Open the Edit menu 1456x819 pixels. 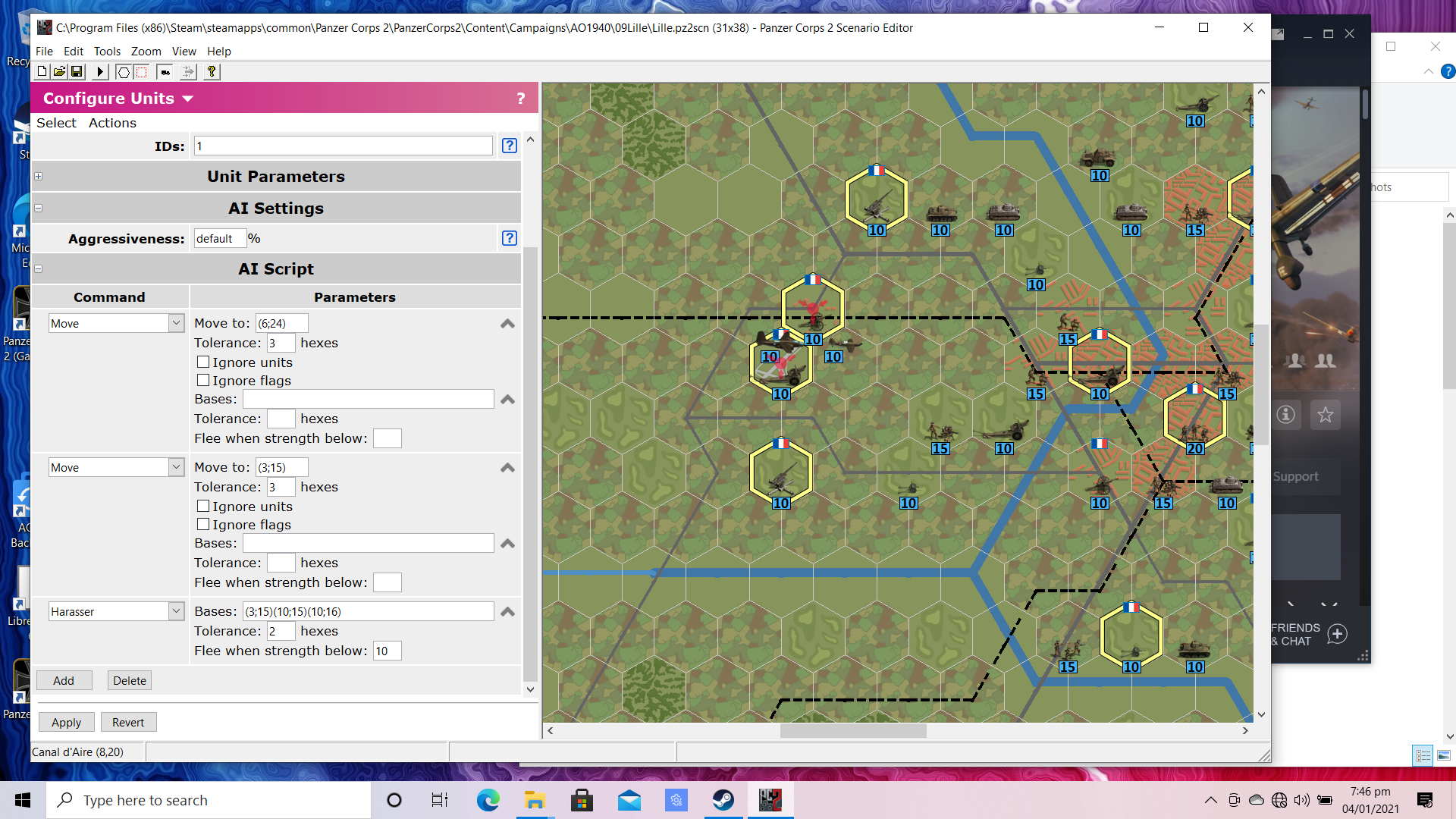click(x=74, y=52)
